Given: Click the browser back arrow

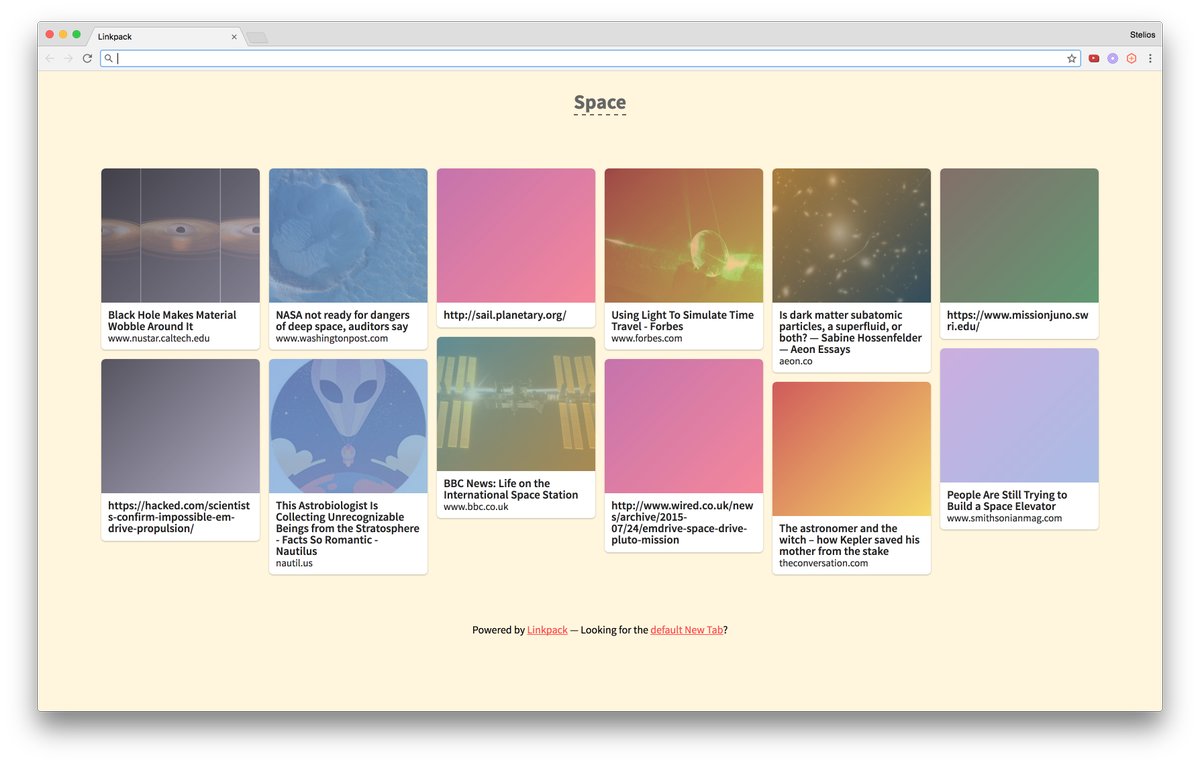Looking at the screenshot, I should click(x=50, y=59).
